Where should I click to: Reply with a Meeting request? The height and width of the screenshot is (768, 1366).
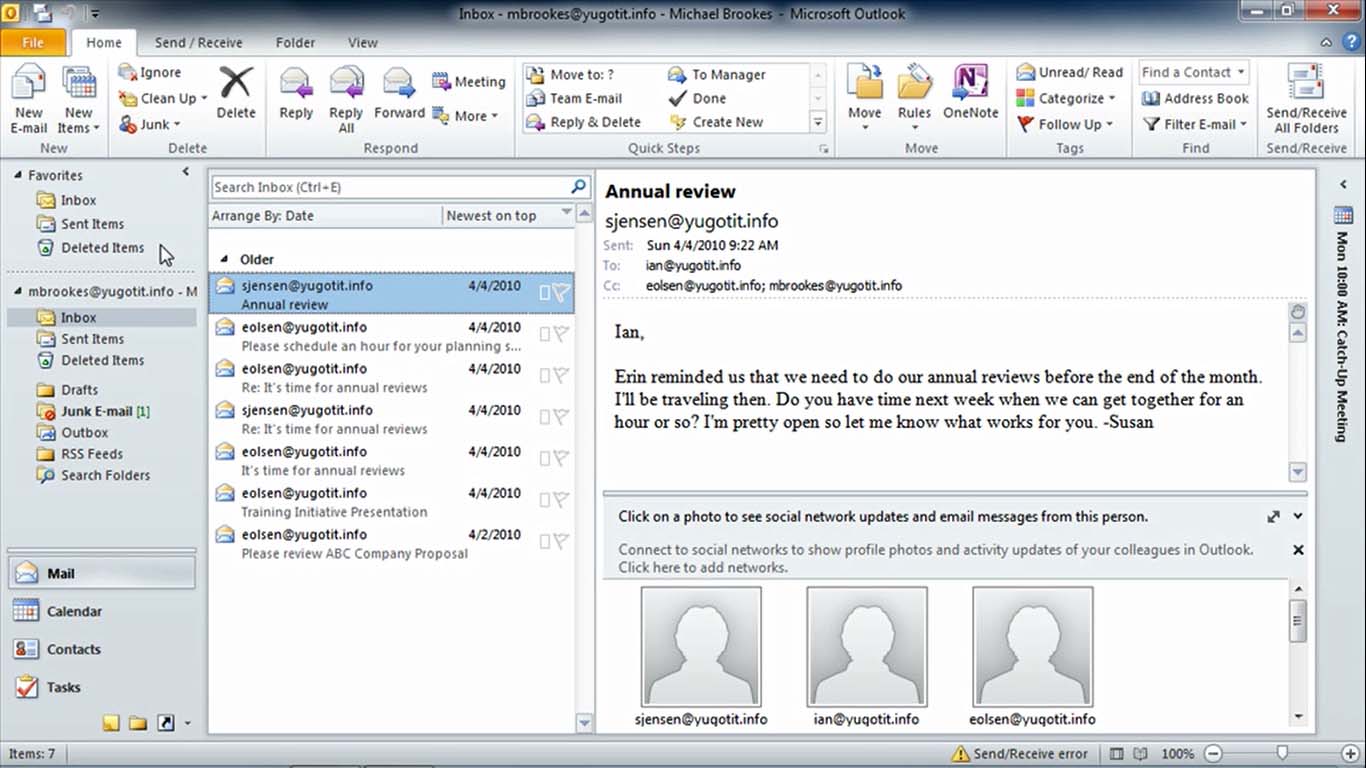point(469,82)
